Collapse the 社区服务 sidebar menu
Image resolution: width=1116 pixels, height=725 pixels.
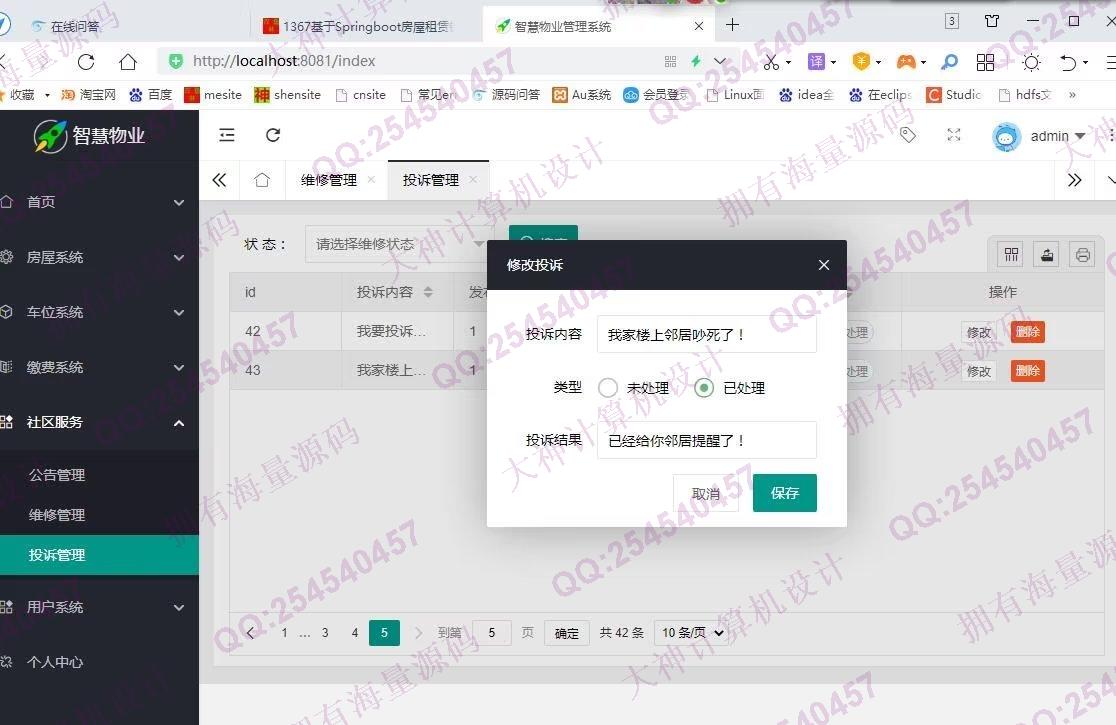pyautogui.click(x=100, y=423)
